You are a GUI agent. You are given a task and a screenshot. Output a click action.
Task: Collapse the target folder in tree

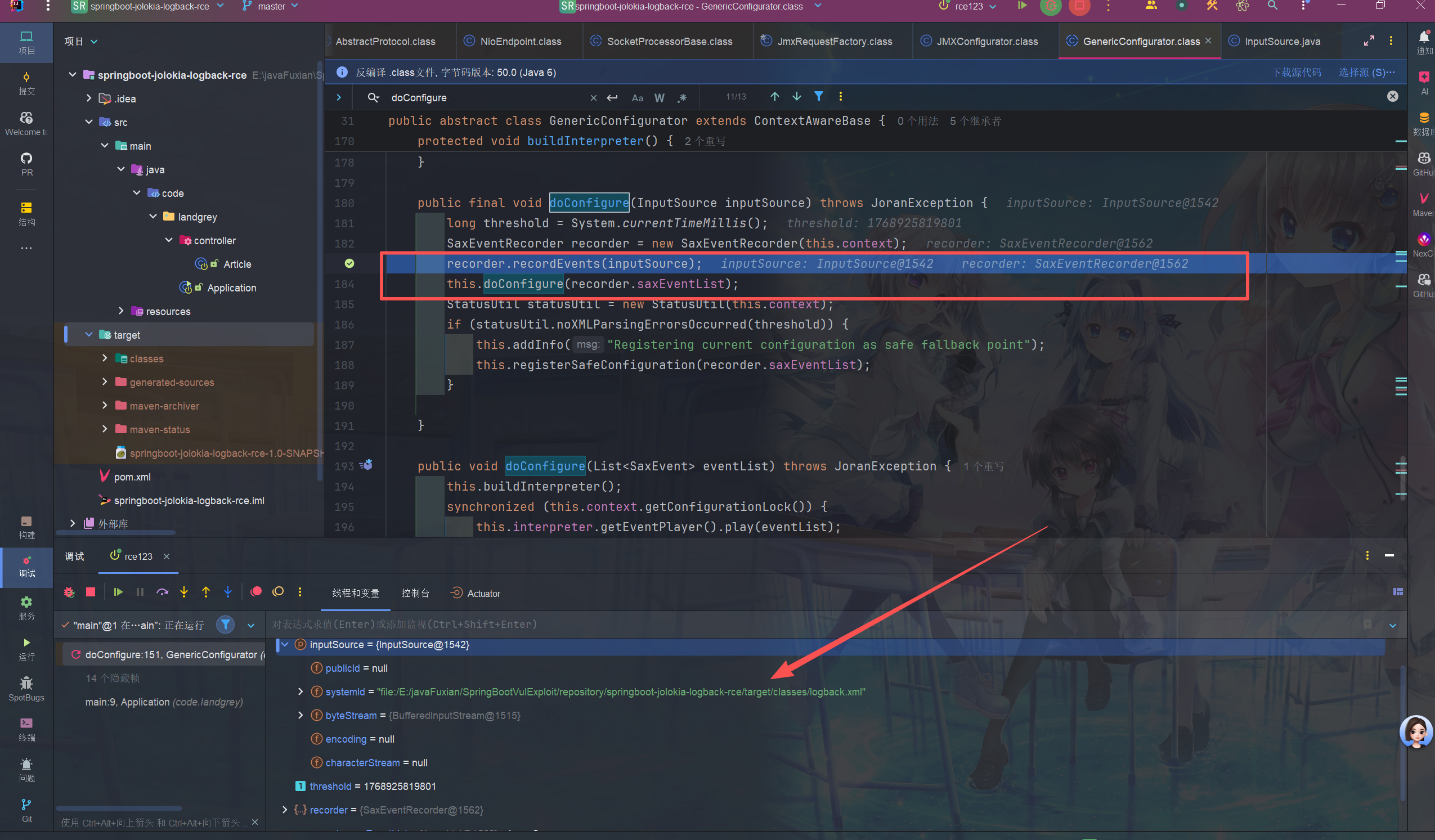pos(89,335)
